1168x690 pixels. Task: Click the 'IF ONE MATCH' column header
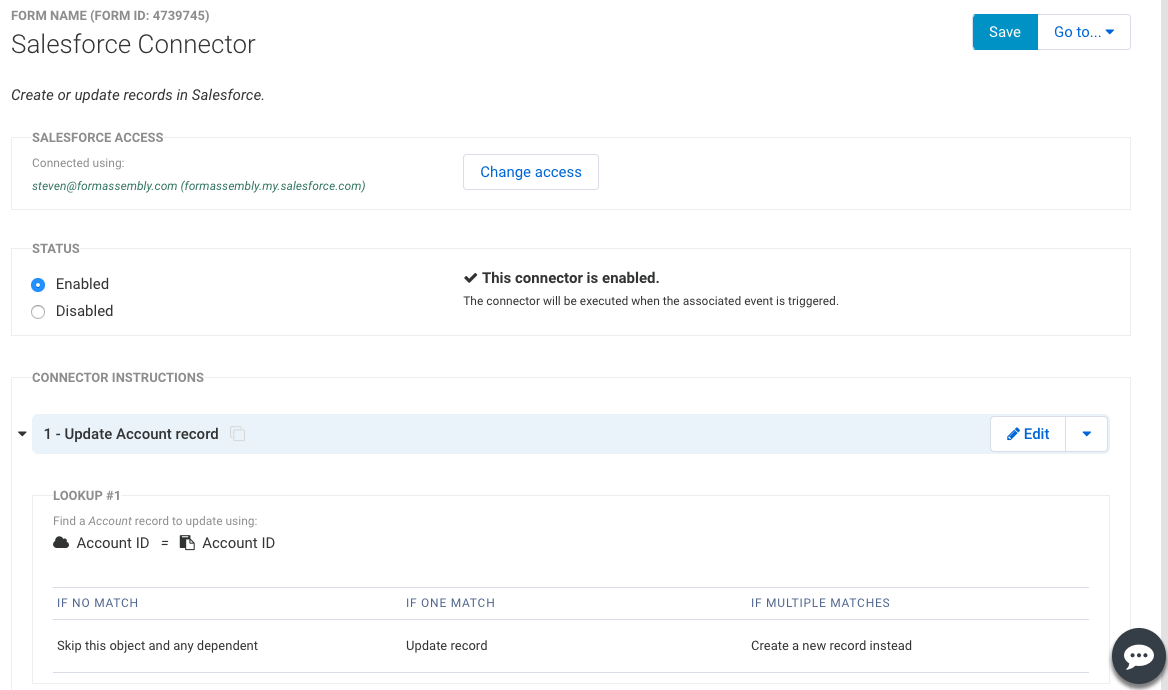(x=450, y=603)
